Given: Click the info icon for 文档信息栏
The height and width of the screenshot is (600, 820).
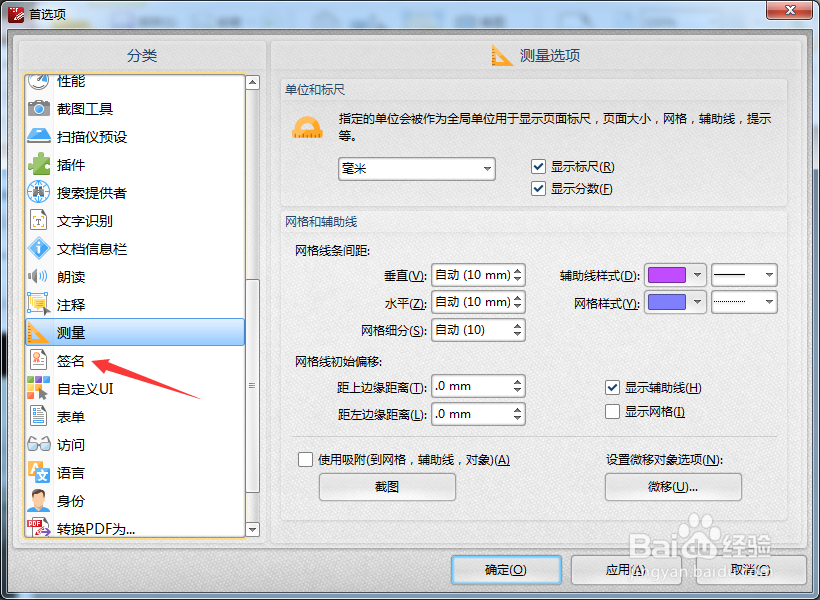Looking at the screenshot, I should point(39,248).
